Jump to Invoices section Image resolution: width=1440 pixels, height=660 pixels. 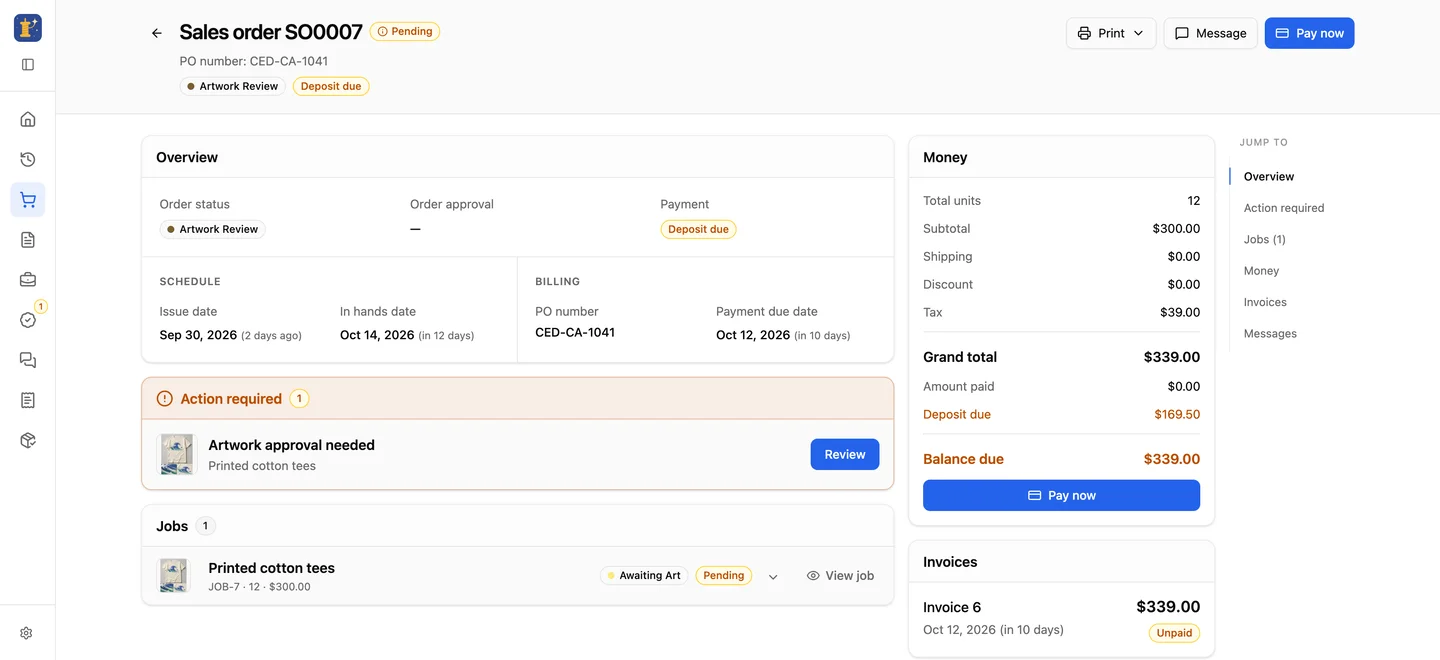click(x=1265, y=302)
